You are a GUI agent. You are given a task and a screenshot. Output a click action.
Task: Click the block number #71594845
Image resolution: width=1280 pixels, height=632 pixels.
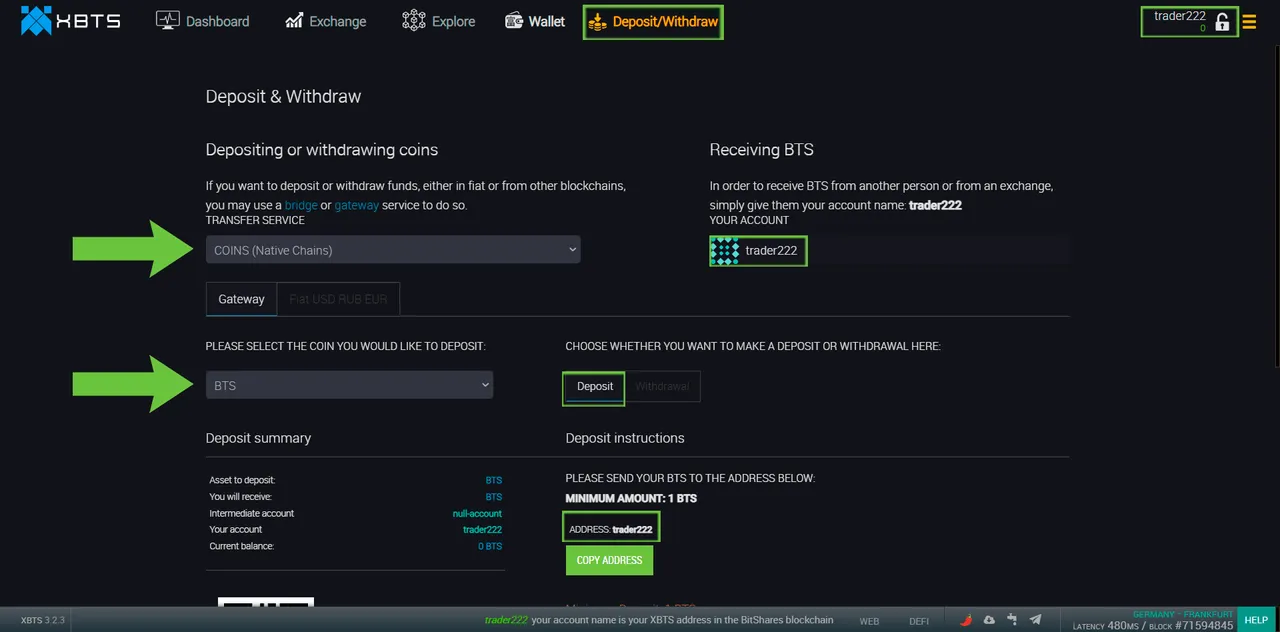coord(1203,625)
